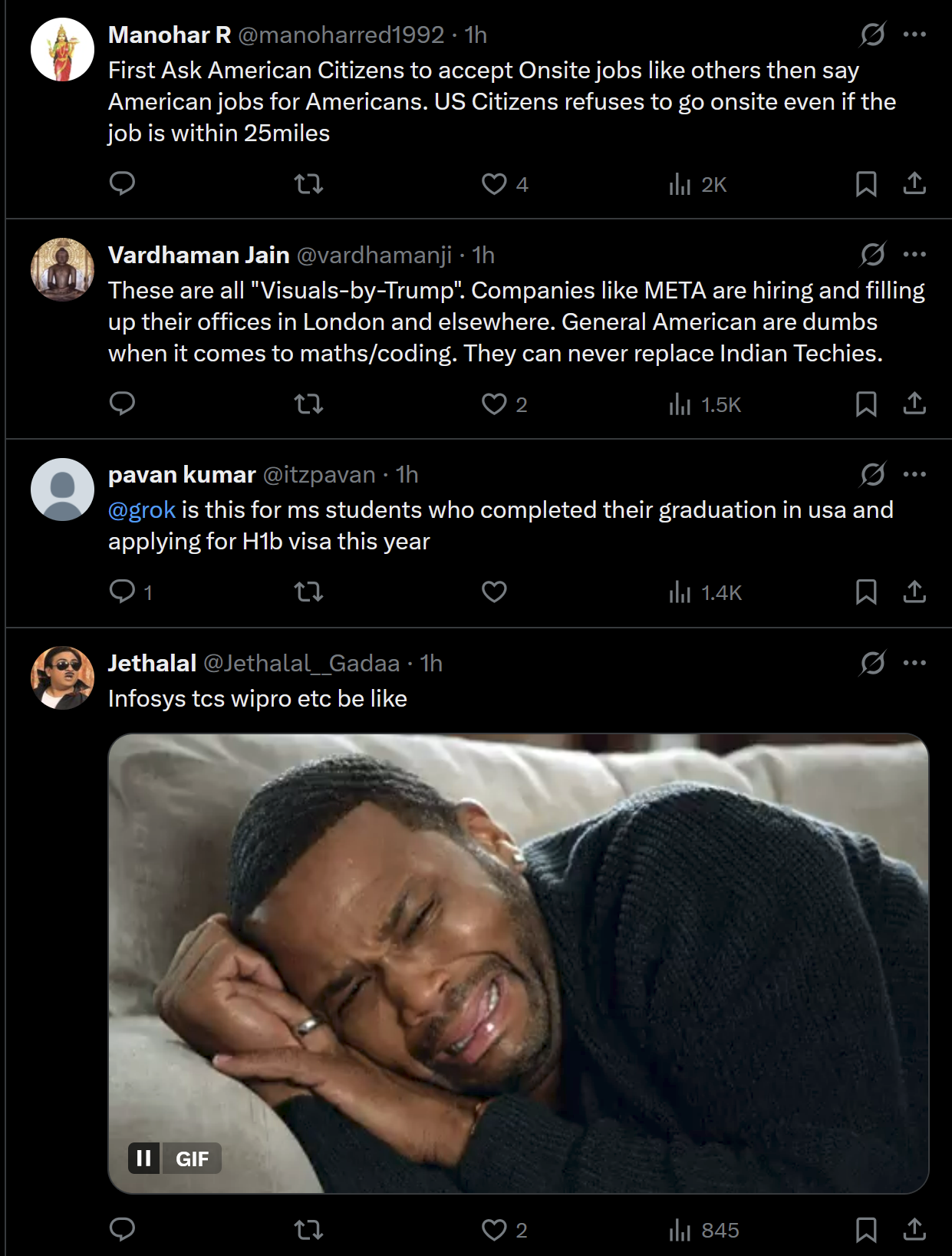Repost Jethalal's Infosys GIF post
Viewport: 952px width, 1256px height.
308,1230
